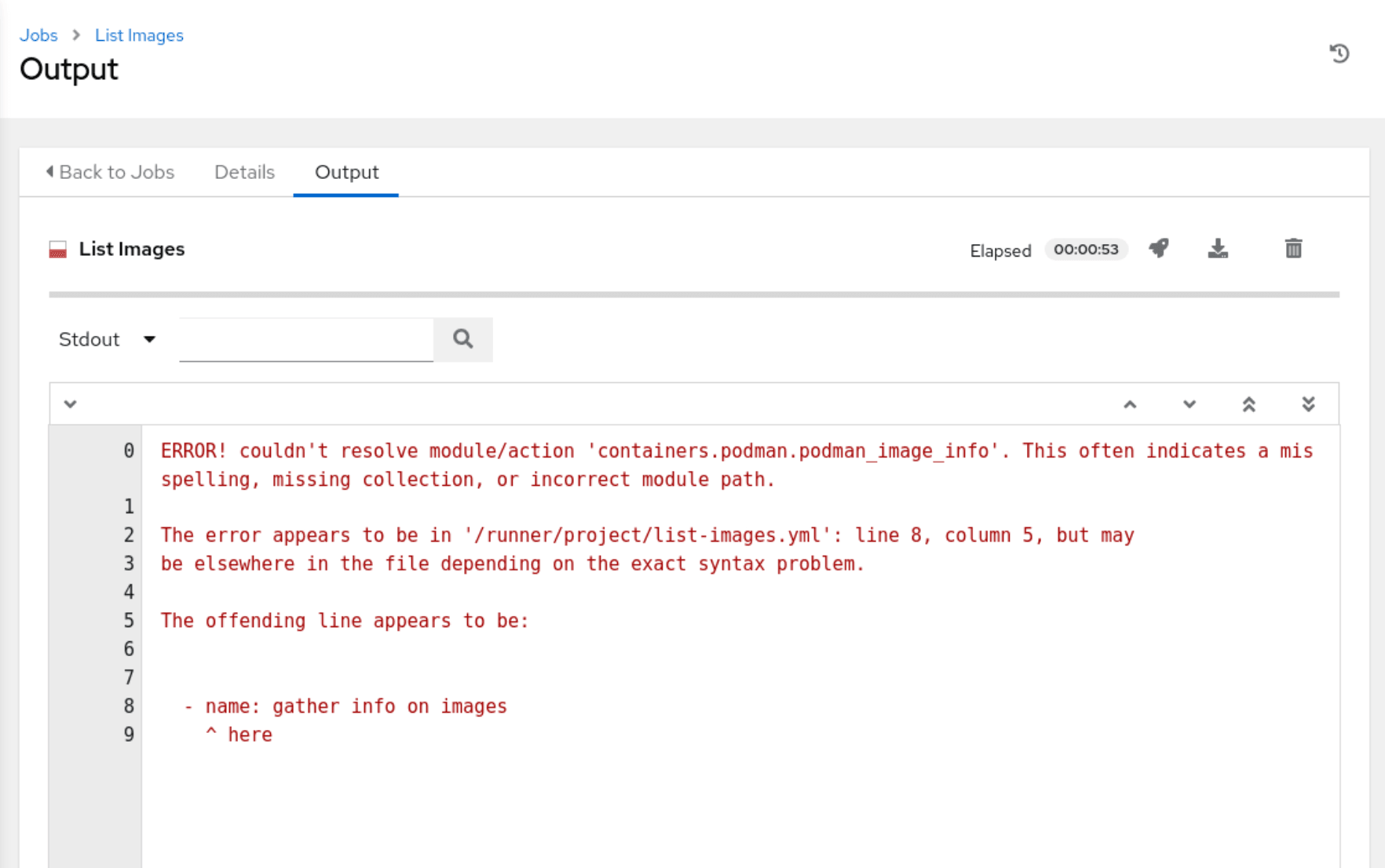This screenshot has width=1385, height=868.
Task: Switch to the Details tab
Action: click(x=244, y=172)
